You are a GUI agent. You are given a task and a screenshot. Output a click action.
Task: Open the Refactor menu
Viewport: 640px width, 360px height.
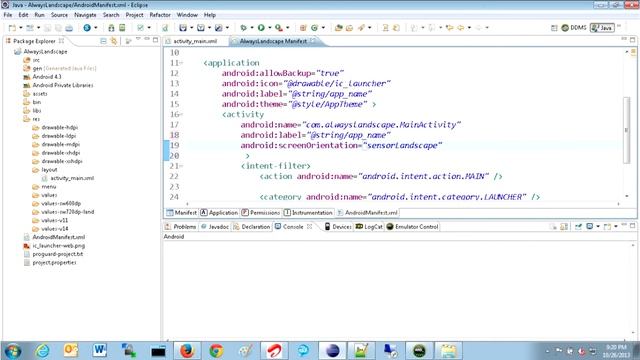(x=160, y=15)
